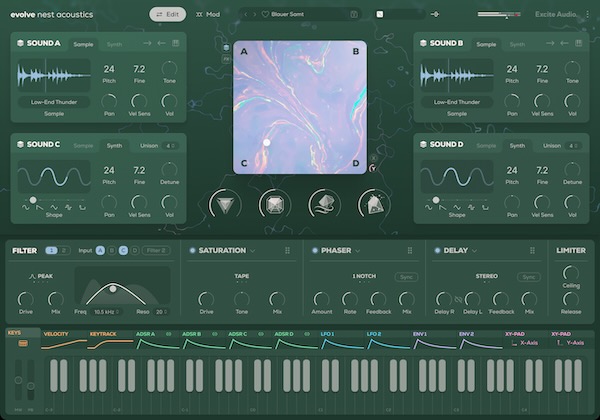Screen dimensions: 600x420
Task: Select the Synth tab in Sound B
Action: 517,44
